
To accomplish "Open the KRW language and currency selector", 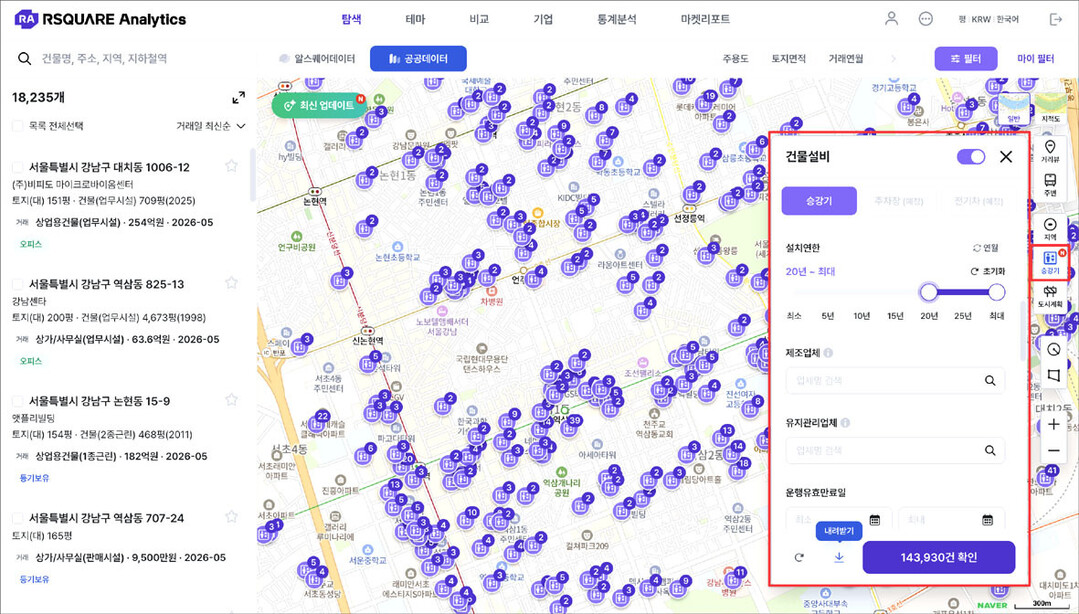I will (x=988, y=19).
